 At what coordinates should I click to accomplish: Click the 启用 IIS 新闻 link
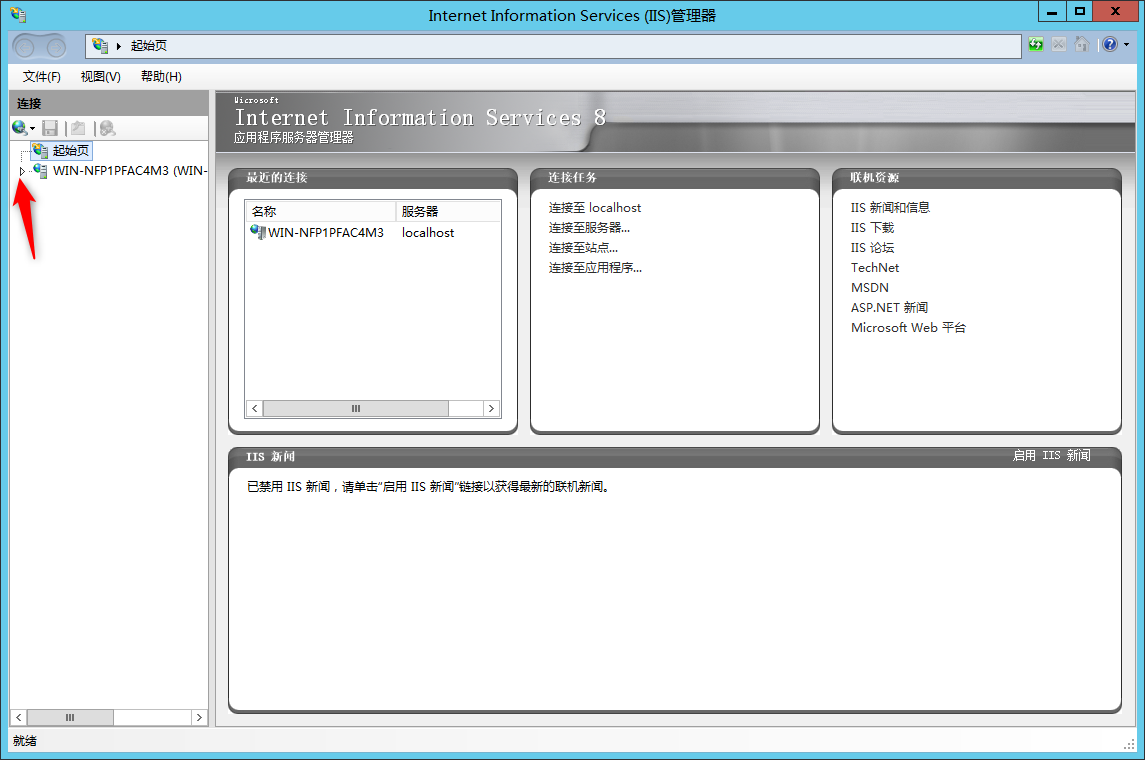coord(1051,456)
